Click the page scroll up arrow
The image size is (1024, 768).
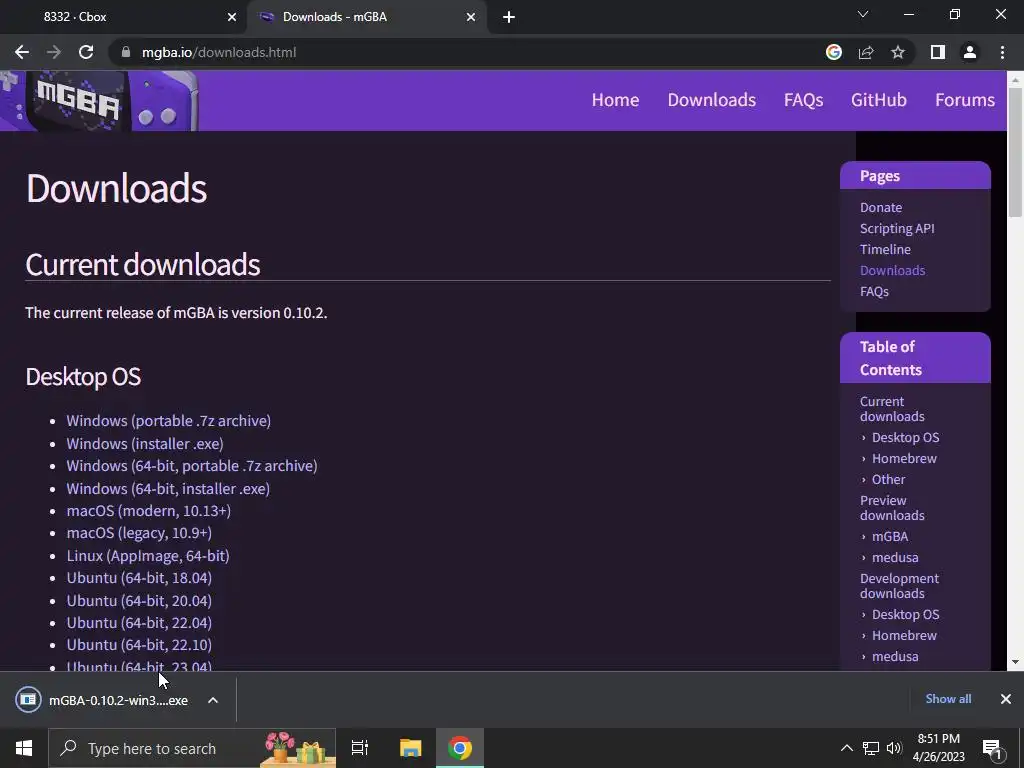1015,80
